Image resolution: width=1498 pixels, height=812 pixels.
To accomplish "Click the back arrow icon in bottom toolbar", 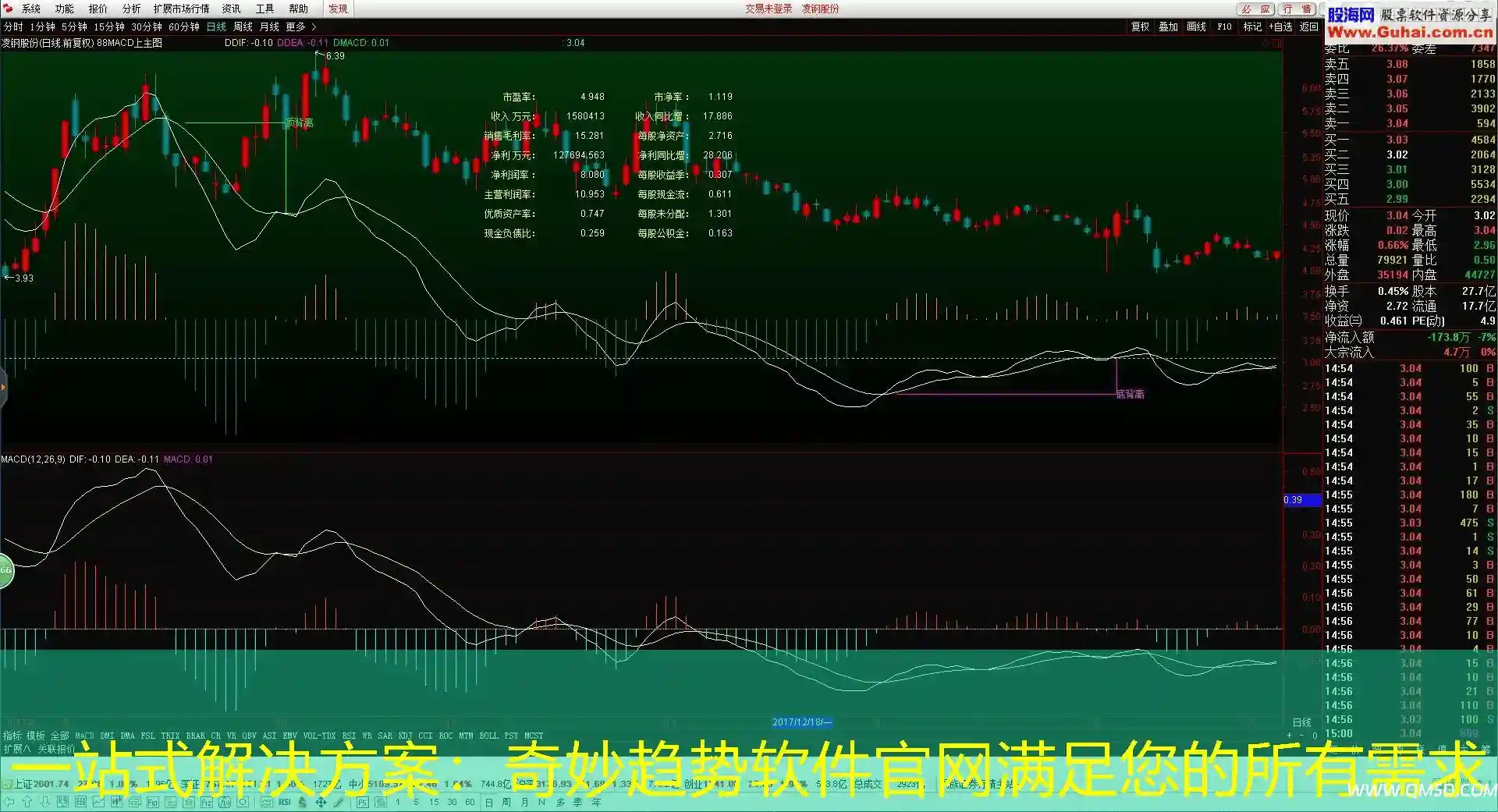I will [x=9, y=802].
